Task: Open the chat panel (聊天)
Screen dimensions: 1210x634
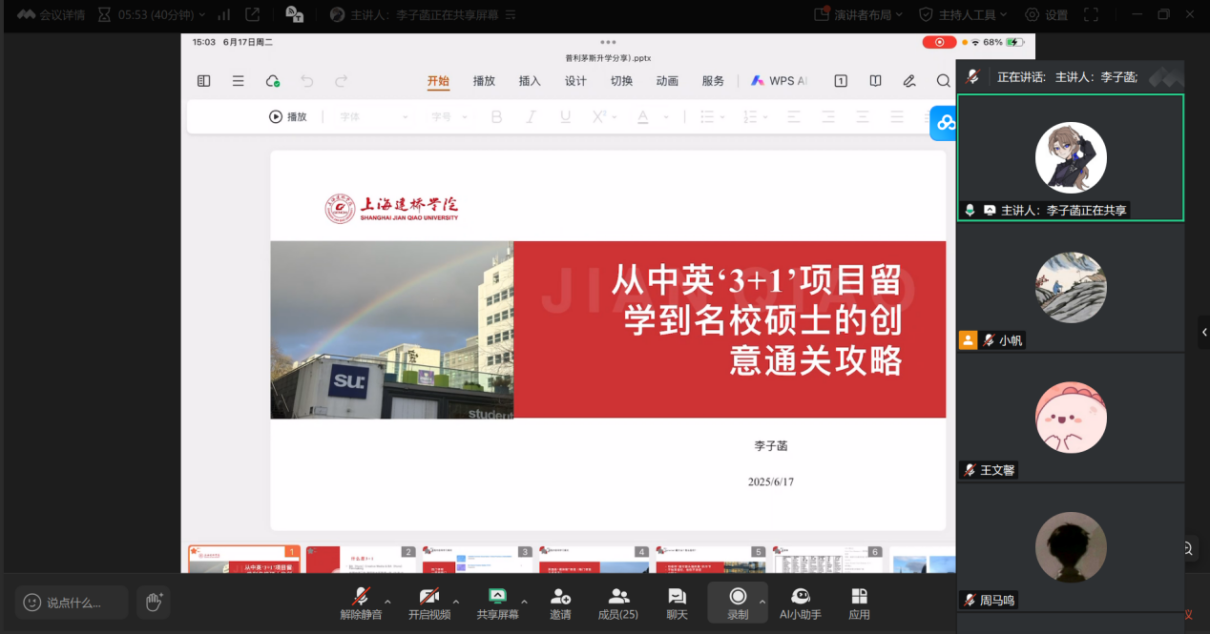Action: [x=677, y=603]
